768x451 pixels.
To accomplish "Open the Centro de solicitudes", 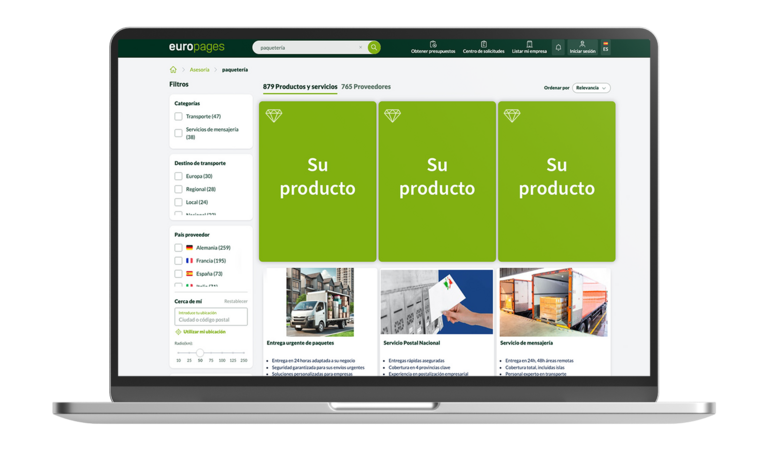I will coord(483,47).
